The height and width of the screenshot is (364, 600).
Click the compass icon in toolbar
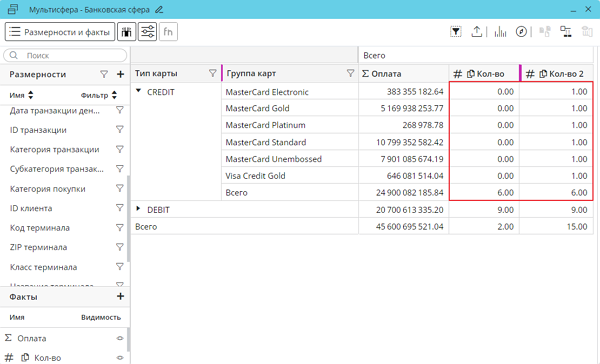(521, 32)
